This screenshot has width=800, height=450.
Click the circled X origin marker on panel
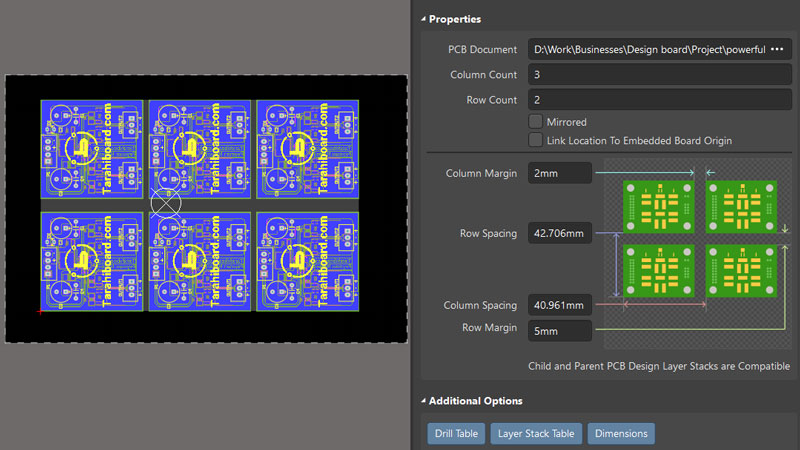click(166, 203)
